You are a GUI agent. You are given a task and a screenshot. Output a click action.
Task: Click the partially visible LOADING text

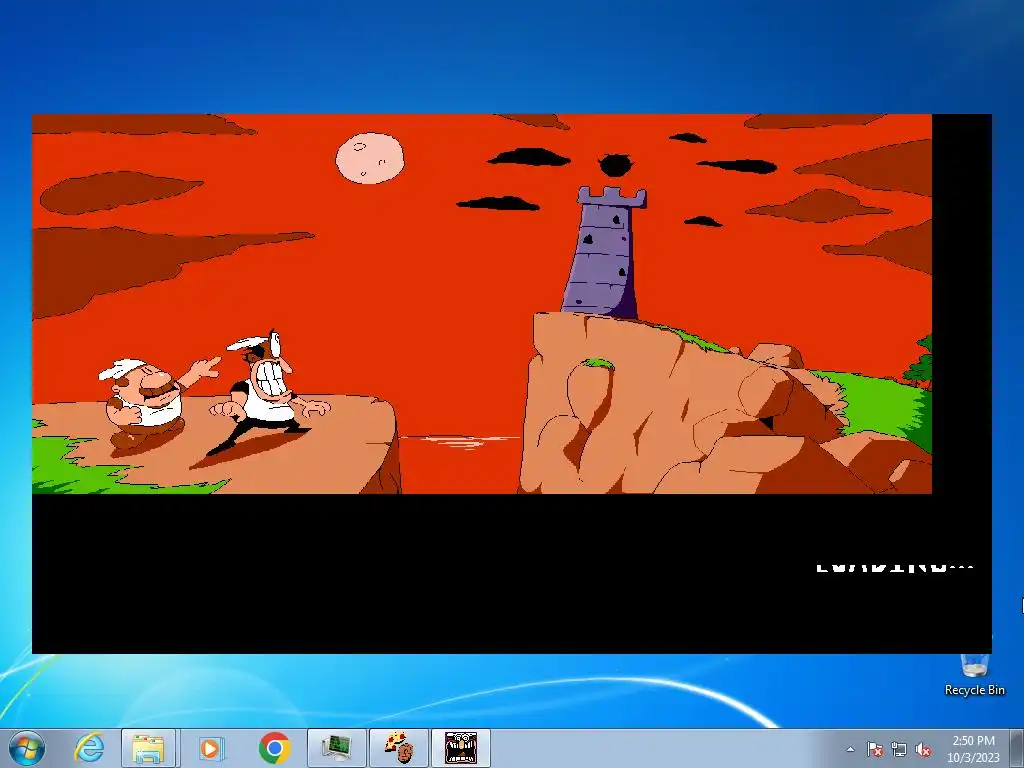coord(895,567)
